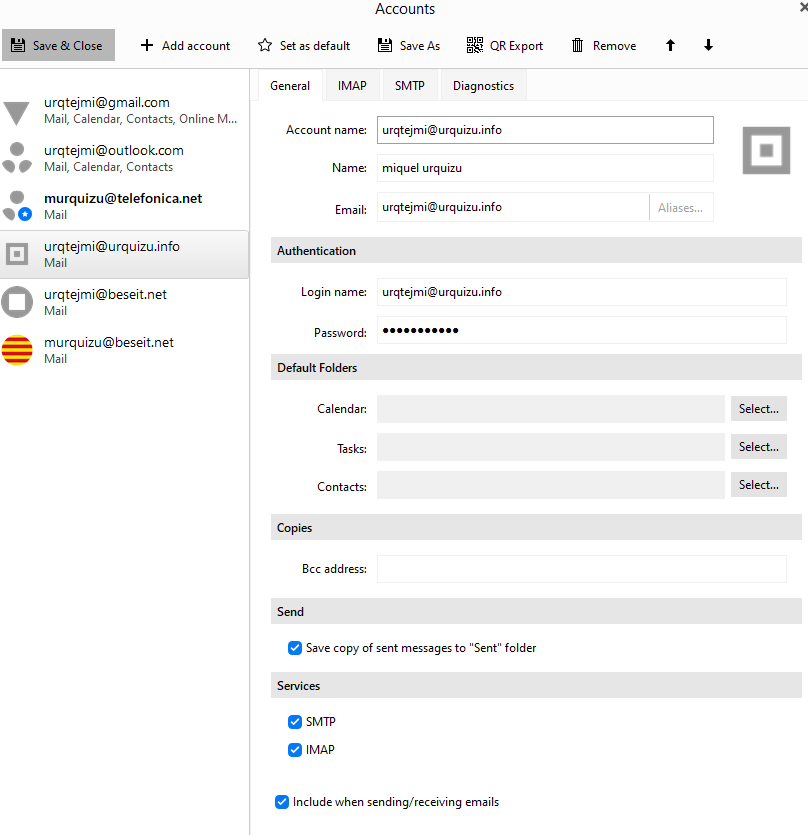Open the Aliases button beside Email

point(681,208)
